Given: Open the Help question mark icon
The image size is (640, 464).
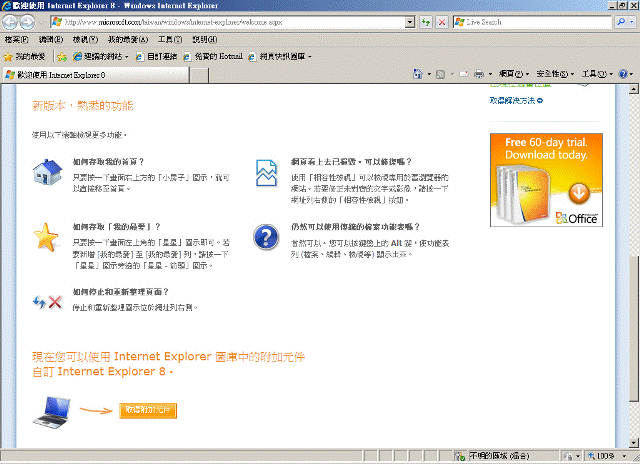Looking at the screenshot, I should point(623,74).
